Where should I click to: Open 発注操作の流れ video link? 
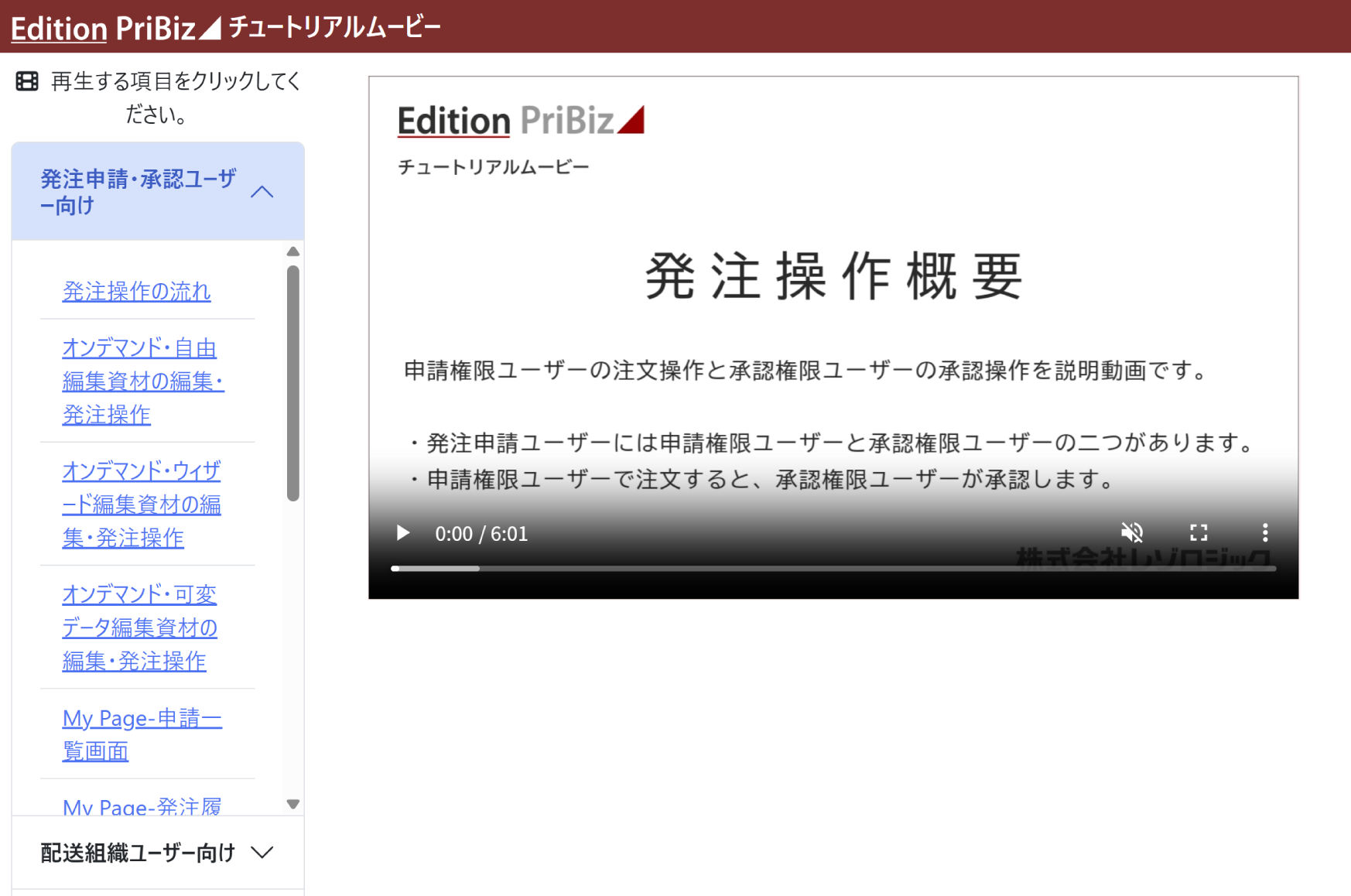pyautogui.click(x=136, y=291)
